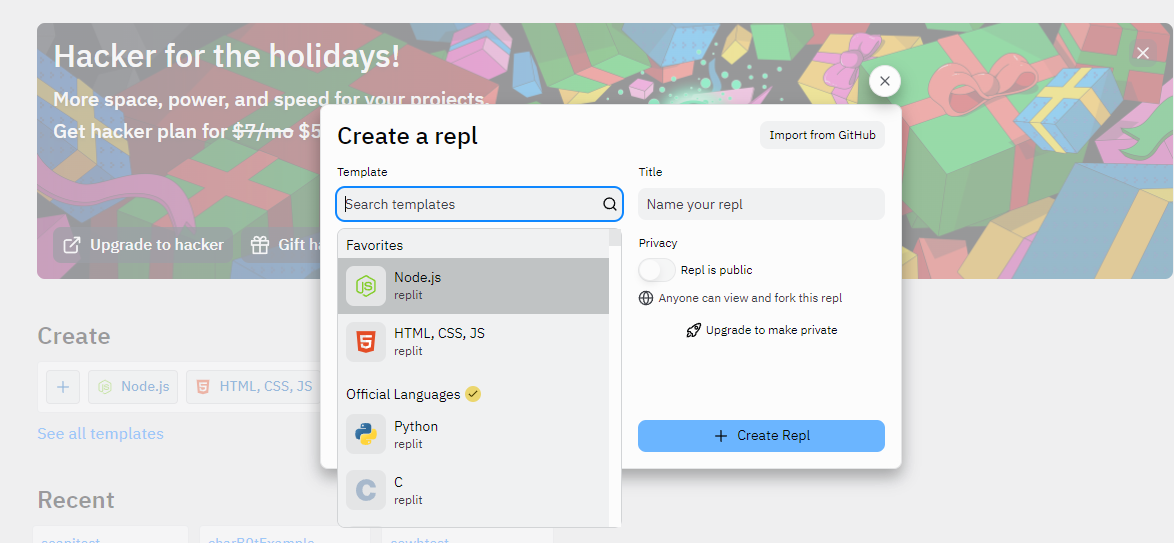Click the Search templates input field
This screenshot has width=1174, height=543.
(479, 204)
